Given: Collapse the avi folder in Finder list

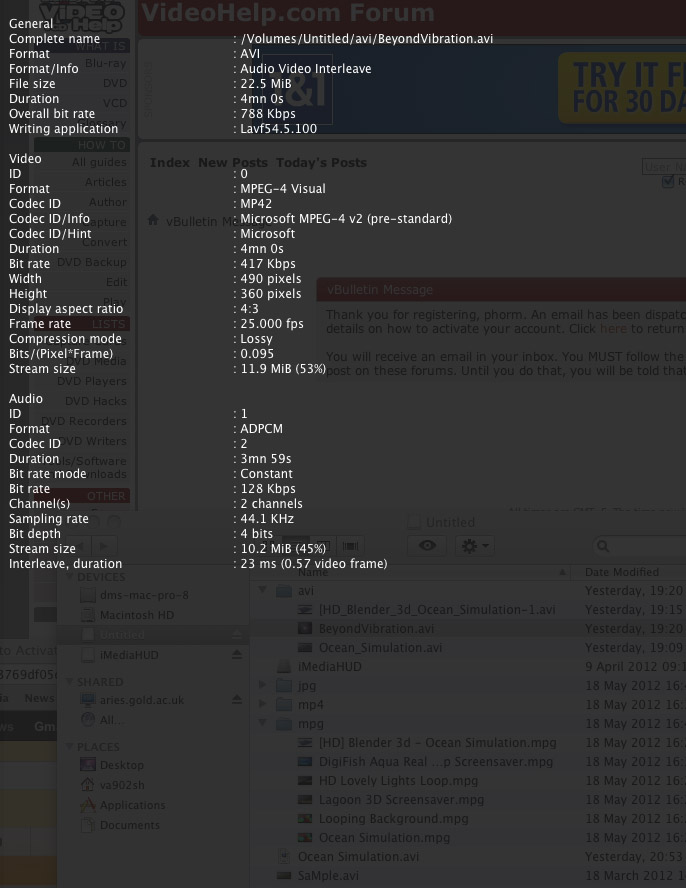Looking at the screenshot, I should coord(262,590).
